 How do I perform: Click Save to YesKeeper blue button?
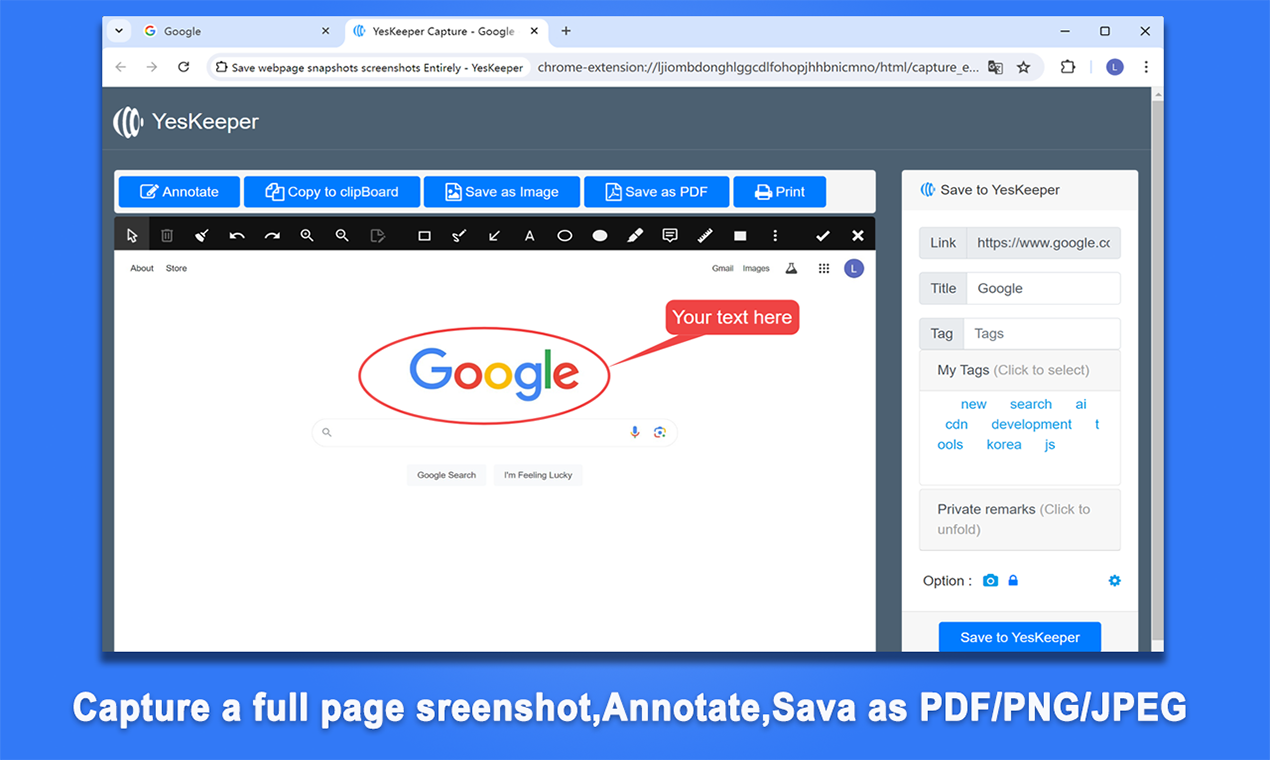click(x=1020, y=637)
